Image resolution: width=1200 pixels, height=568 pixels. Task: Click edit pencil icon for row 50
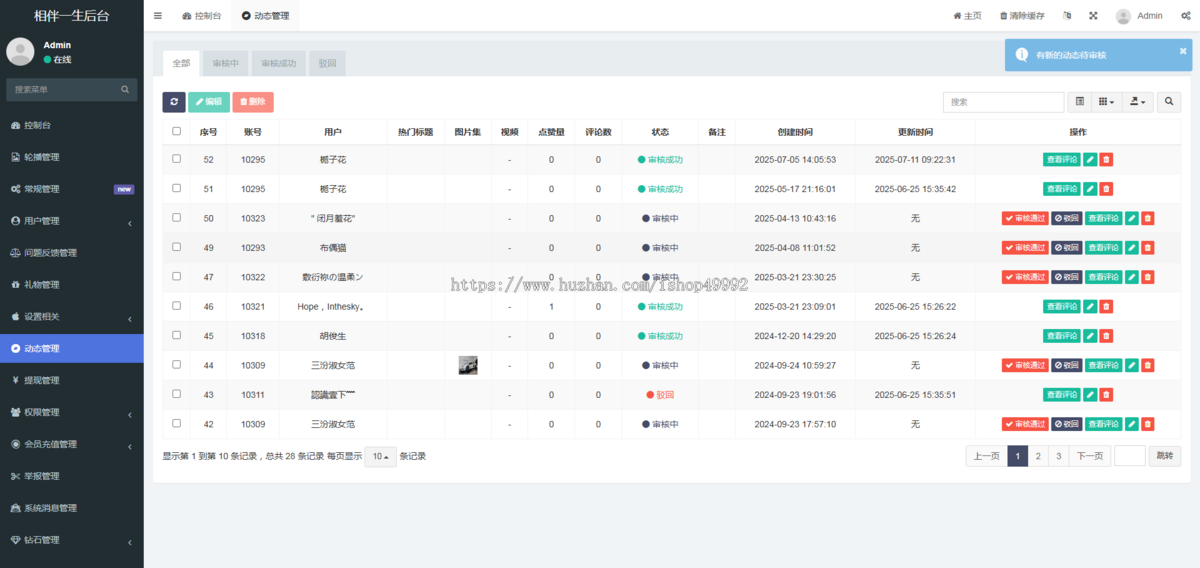[x=1132, y=218]
